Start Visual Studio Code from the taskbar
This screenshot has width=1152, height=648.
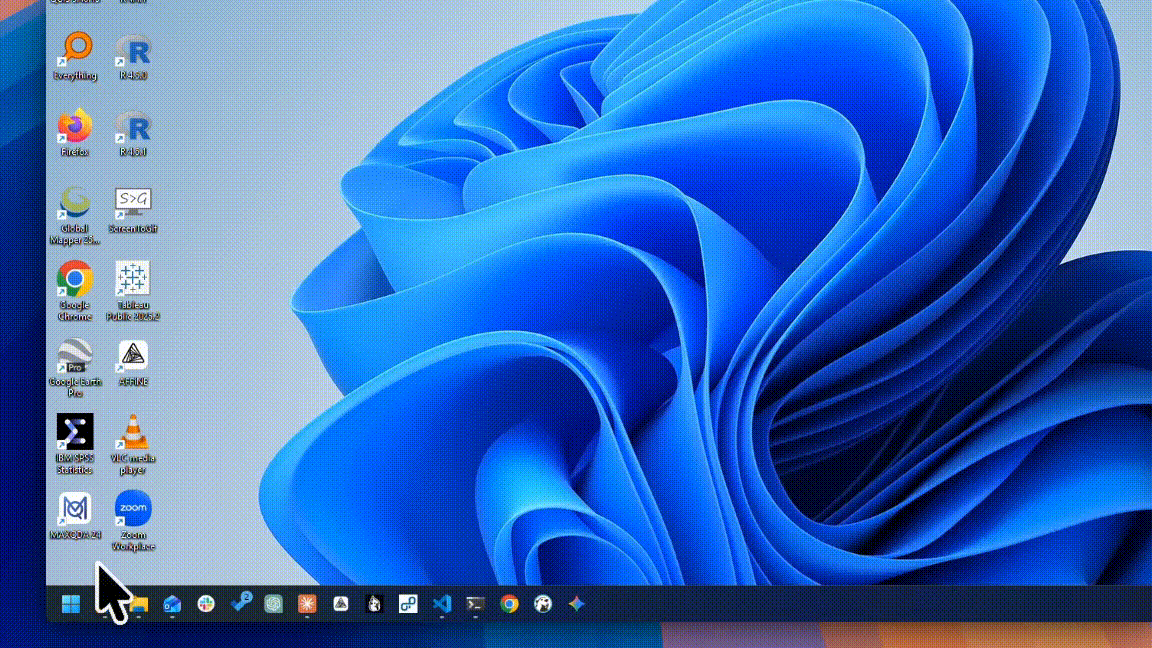pos(441,603)
